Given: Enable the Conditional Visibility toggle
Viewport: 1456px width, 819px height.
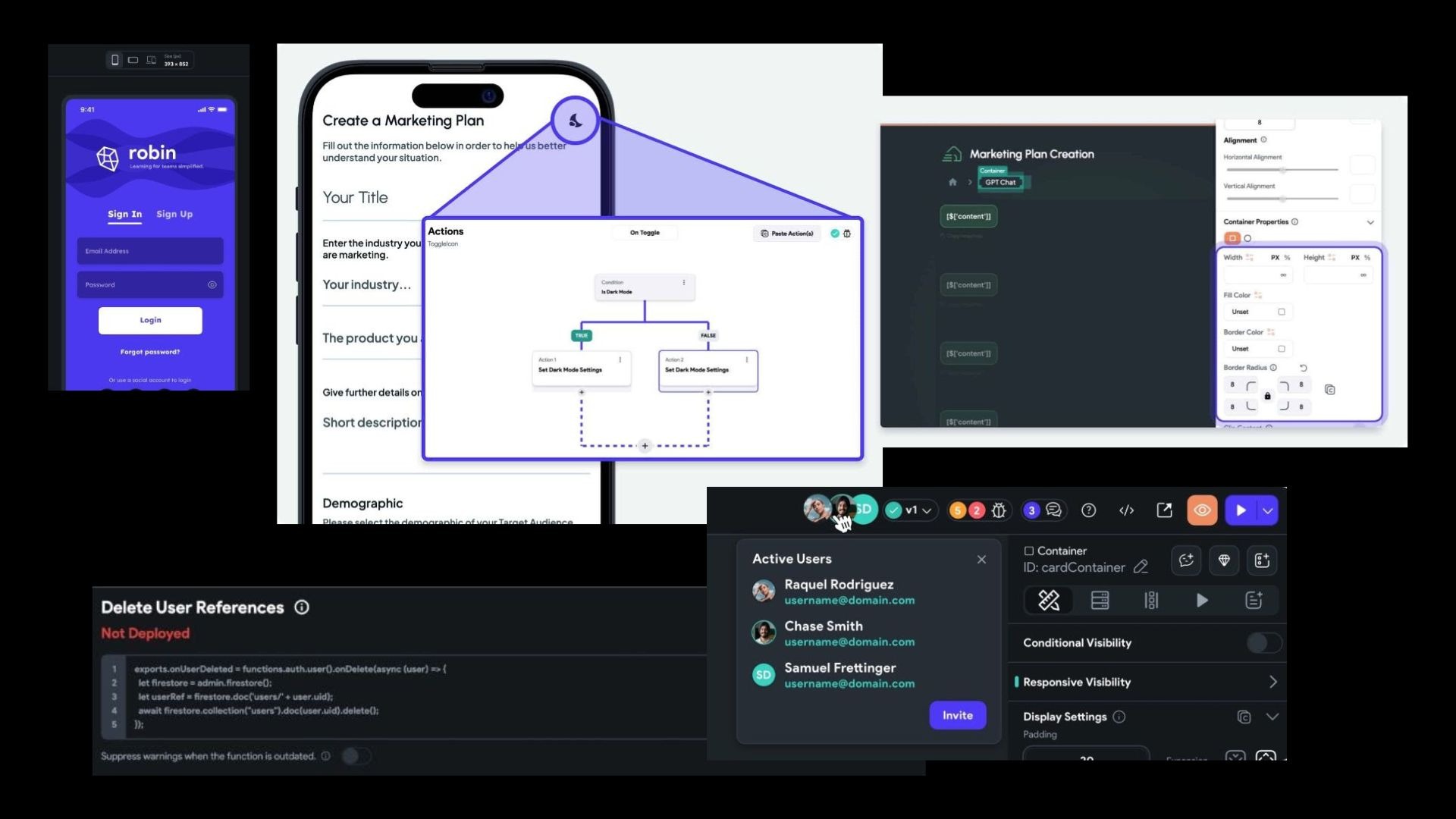Looking at the screenshot, I should click(1263, 642).
